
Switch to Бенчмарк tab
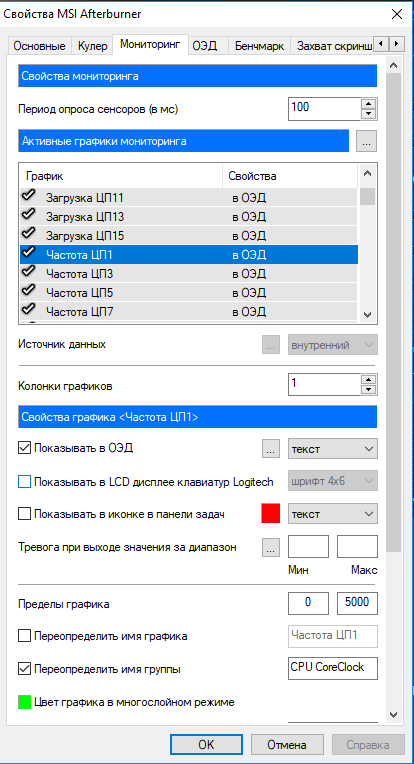tap(260, 46)
